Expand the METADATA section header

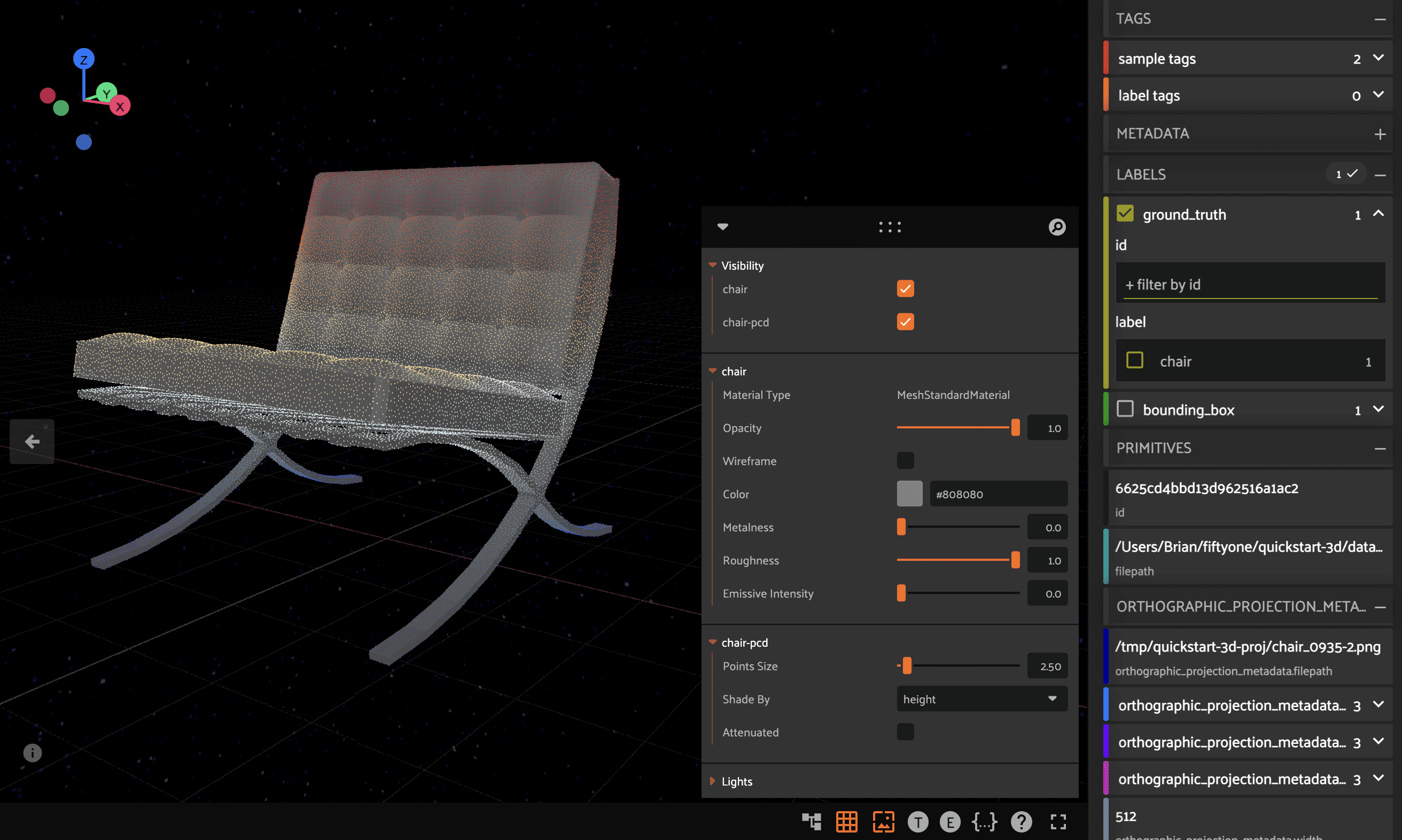tap(1380, 134)
